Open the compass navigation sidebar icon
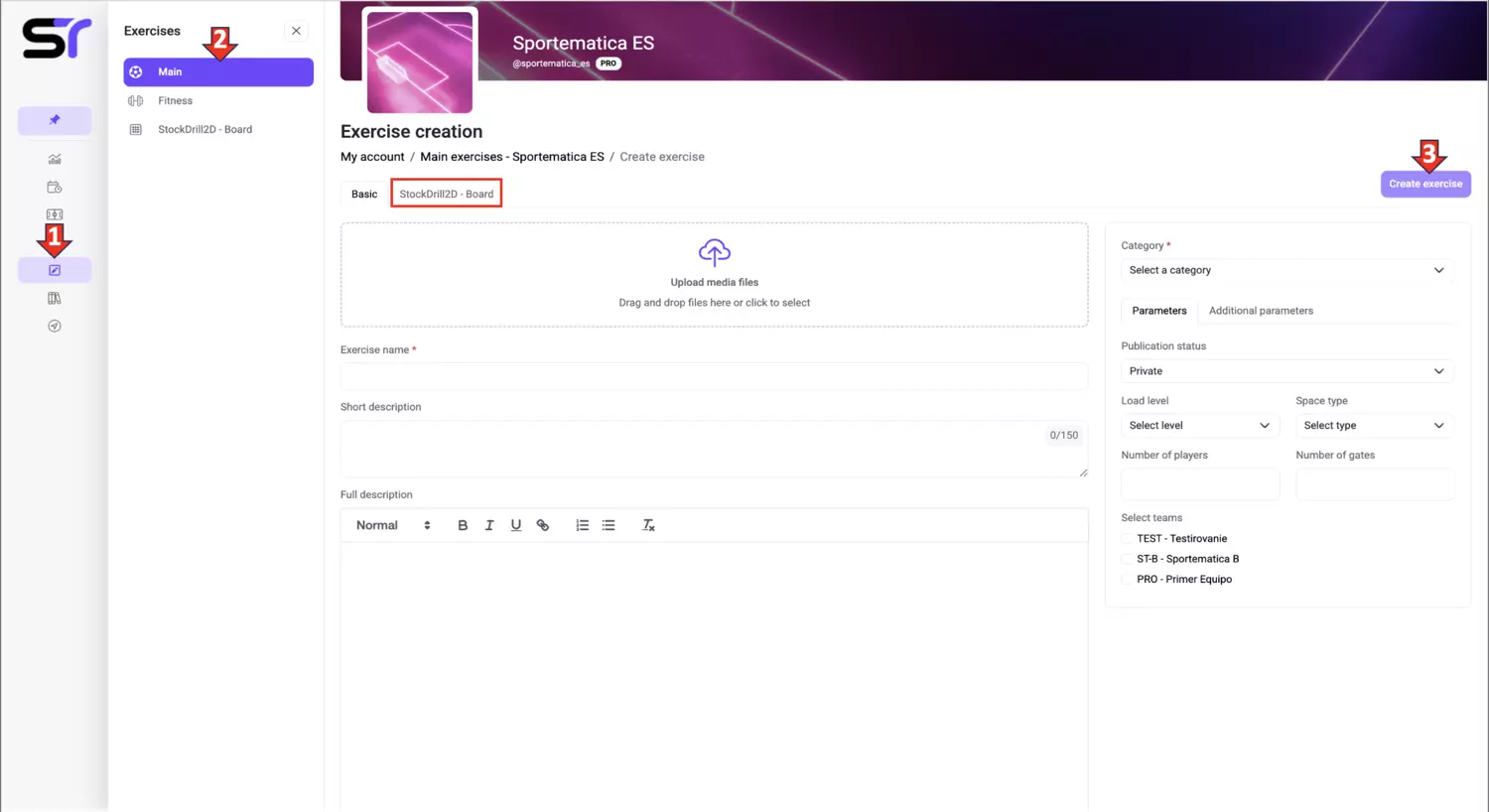 pyautogui.click(x=55, y=326)
